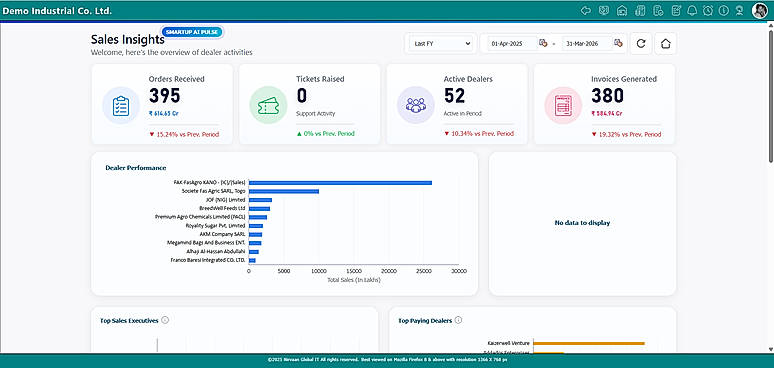The height and width of the screenshot is (368, 774).
Task: Click the 52 Active Dealers value
Action: [454, 96]
